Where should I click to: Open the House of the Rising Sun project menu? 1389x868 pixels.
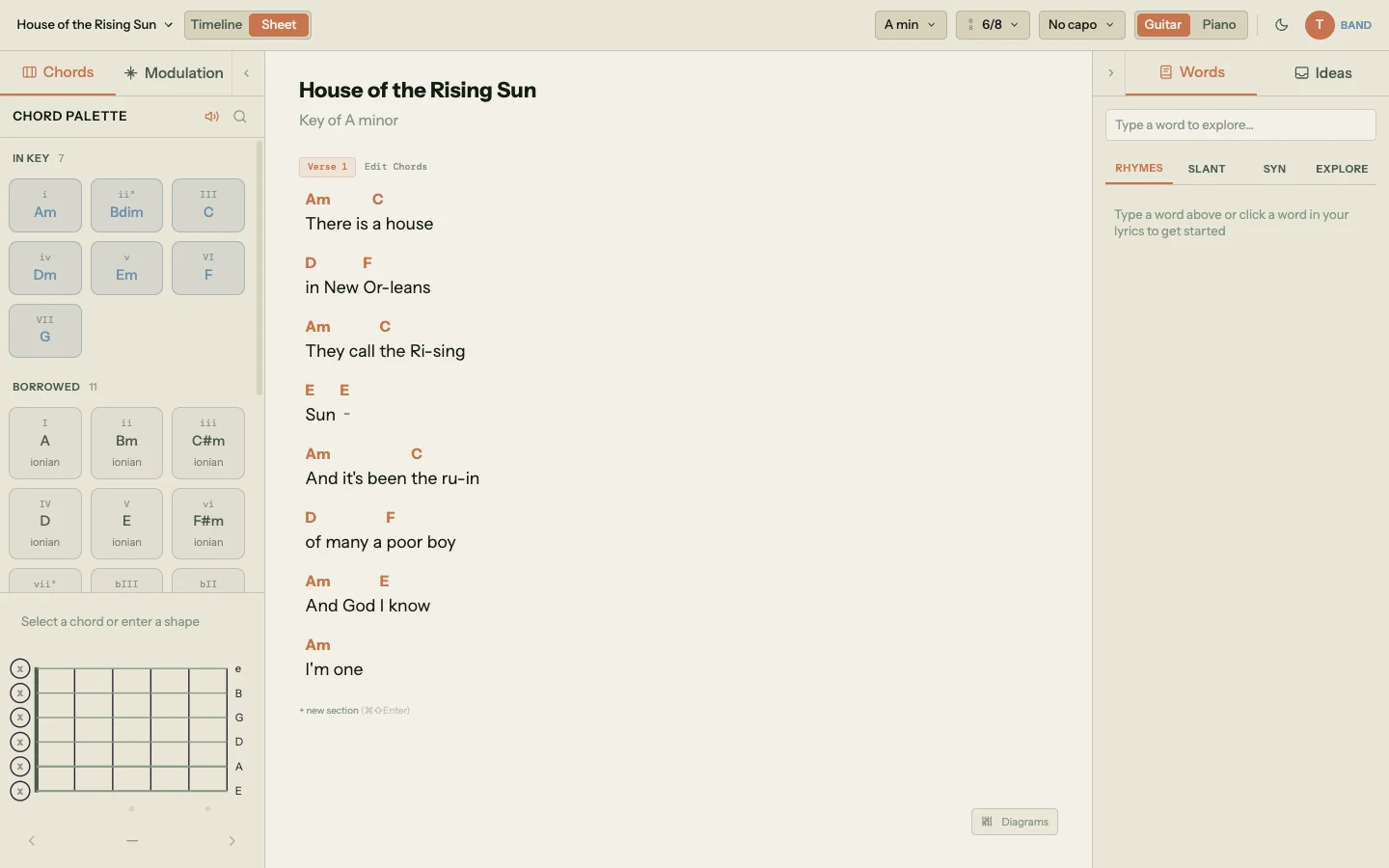coord(93,24)
